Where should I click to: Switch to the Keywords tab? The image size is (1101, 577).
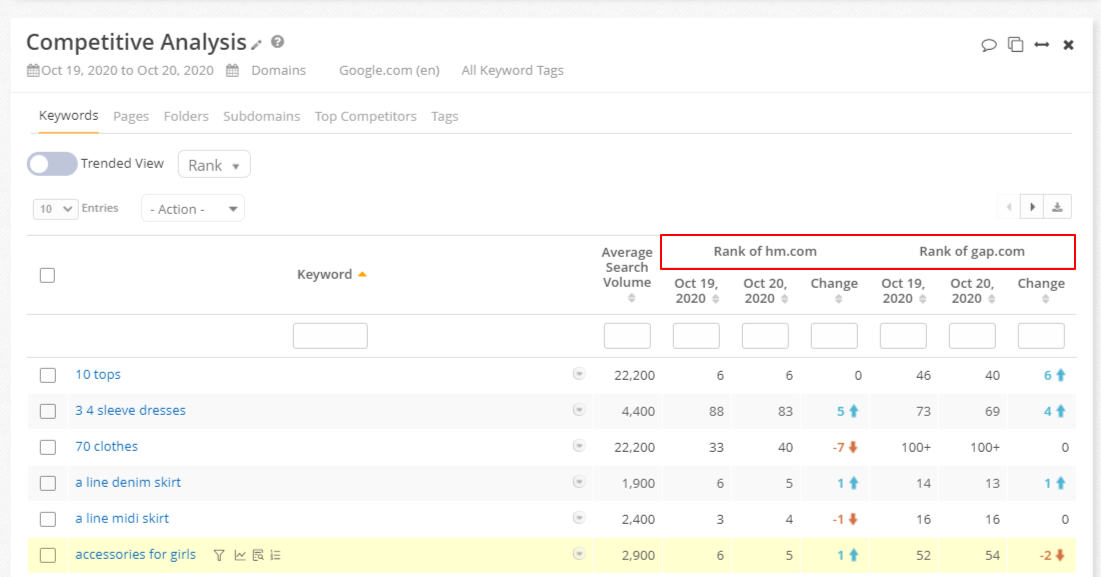[68, 116]
